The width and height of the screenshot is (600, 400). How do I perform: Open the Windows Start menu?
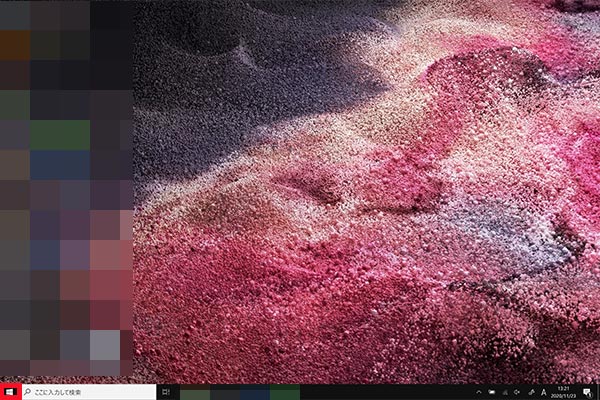click(x=10, y=392)
